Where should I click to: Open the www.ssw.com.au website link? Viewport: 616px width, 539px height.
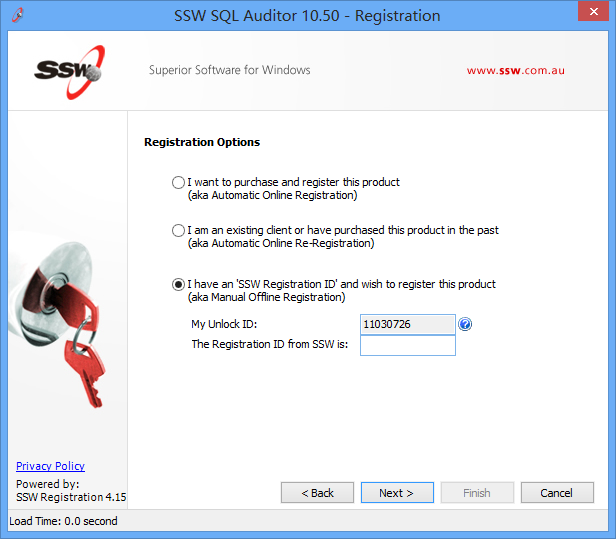(515, 71)
